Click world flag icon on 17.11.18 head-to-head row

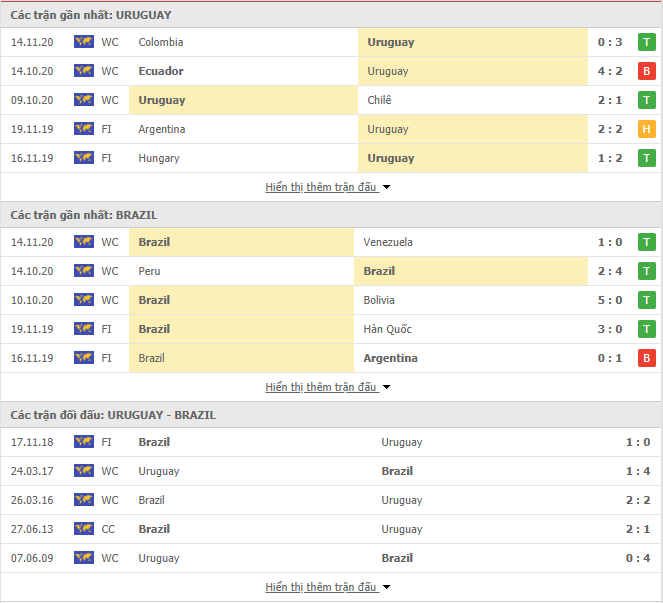(x=84, y=442)
